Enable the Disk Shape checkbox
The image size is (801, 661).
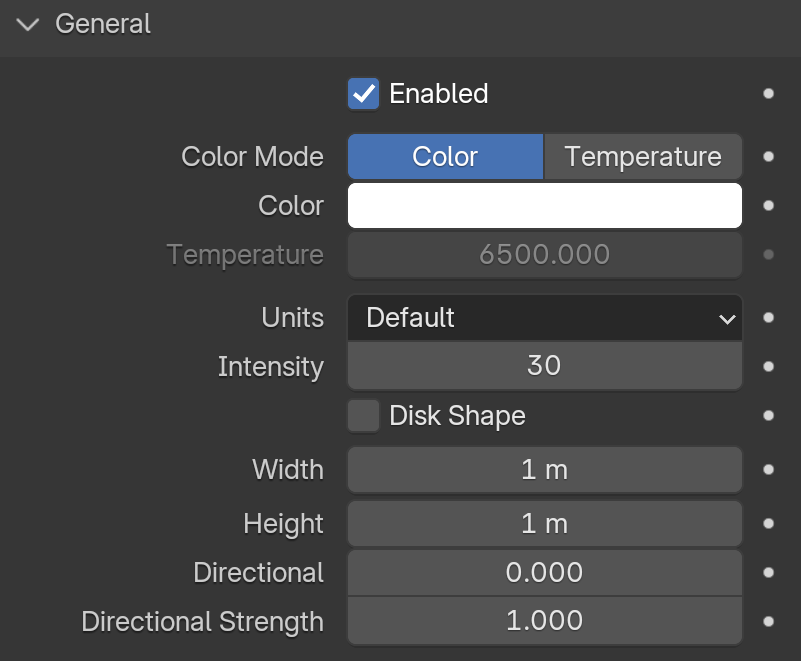[x=363, y=416]
